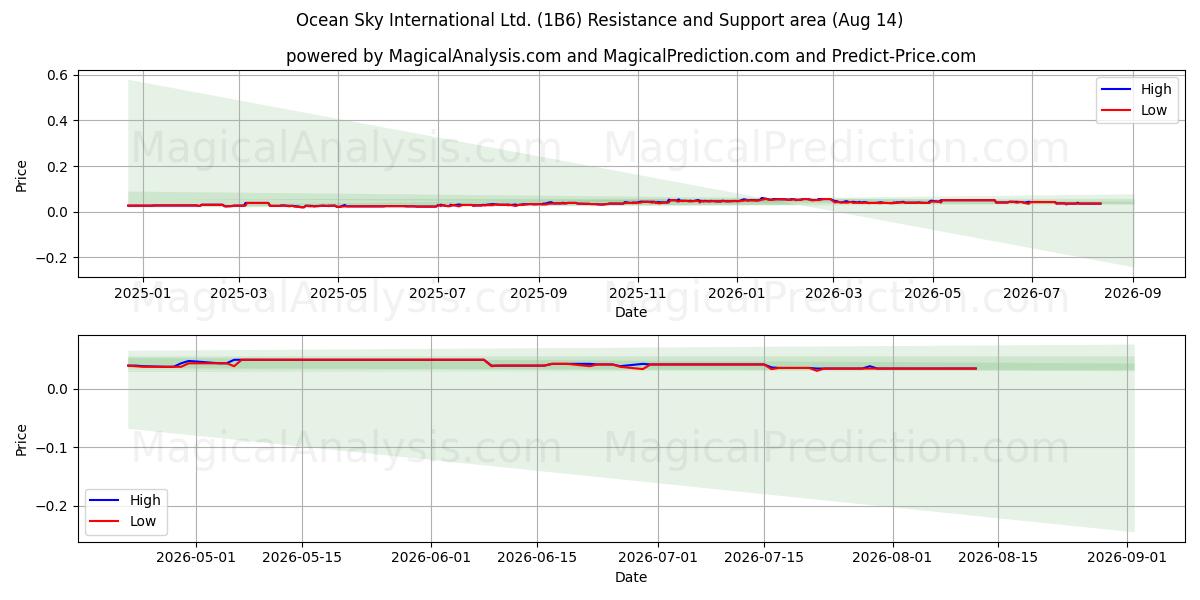Click the "−0.2" tick in the upper chart
The height and width of the screenshot is (600, 1200).
tap(52, 258)
